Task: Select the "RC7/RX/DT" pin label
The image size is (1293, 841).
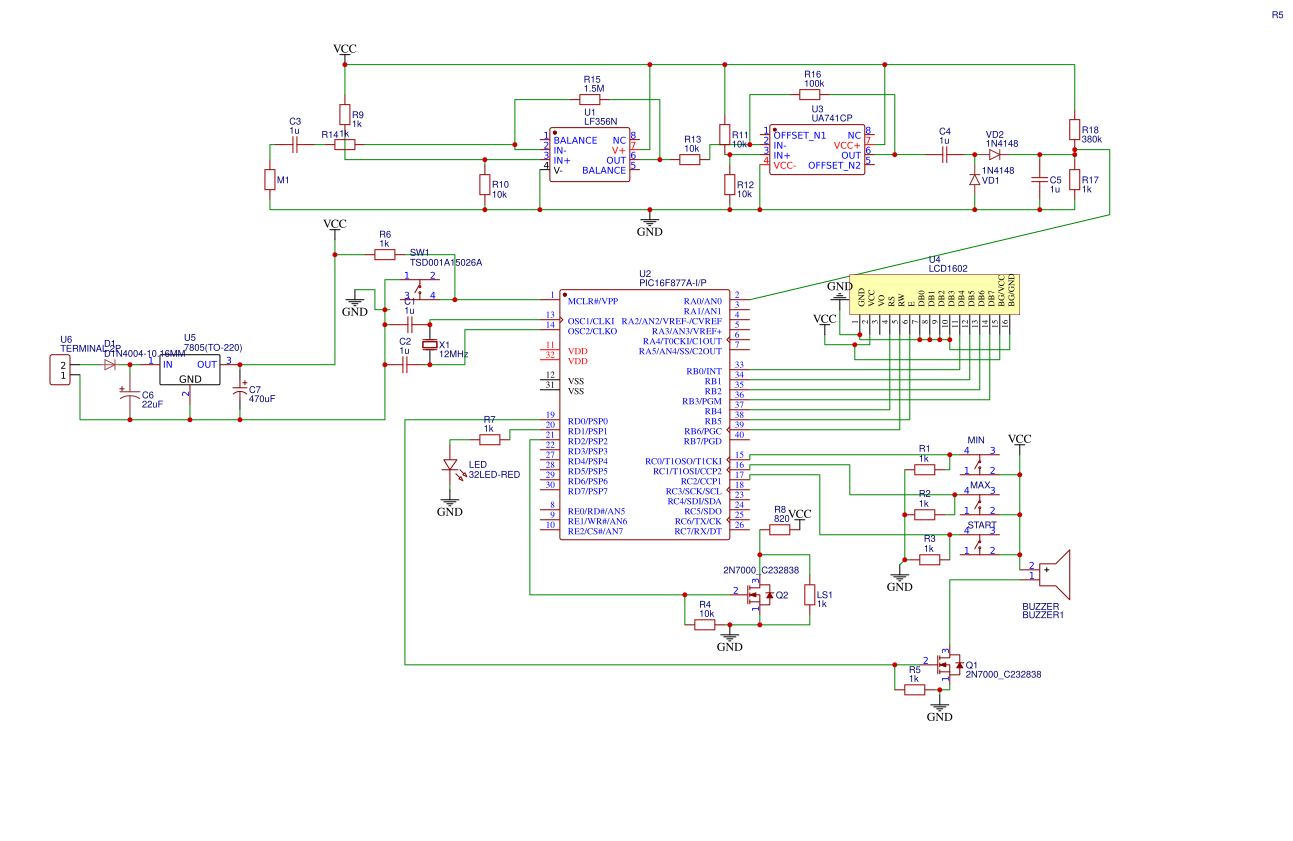Action: tap(698, 531)
